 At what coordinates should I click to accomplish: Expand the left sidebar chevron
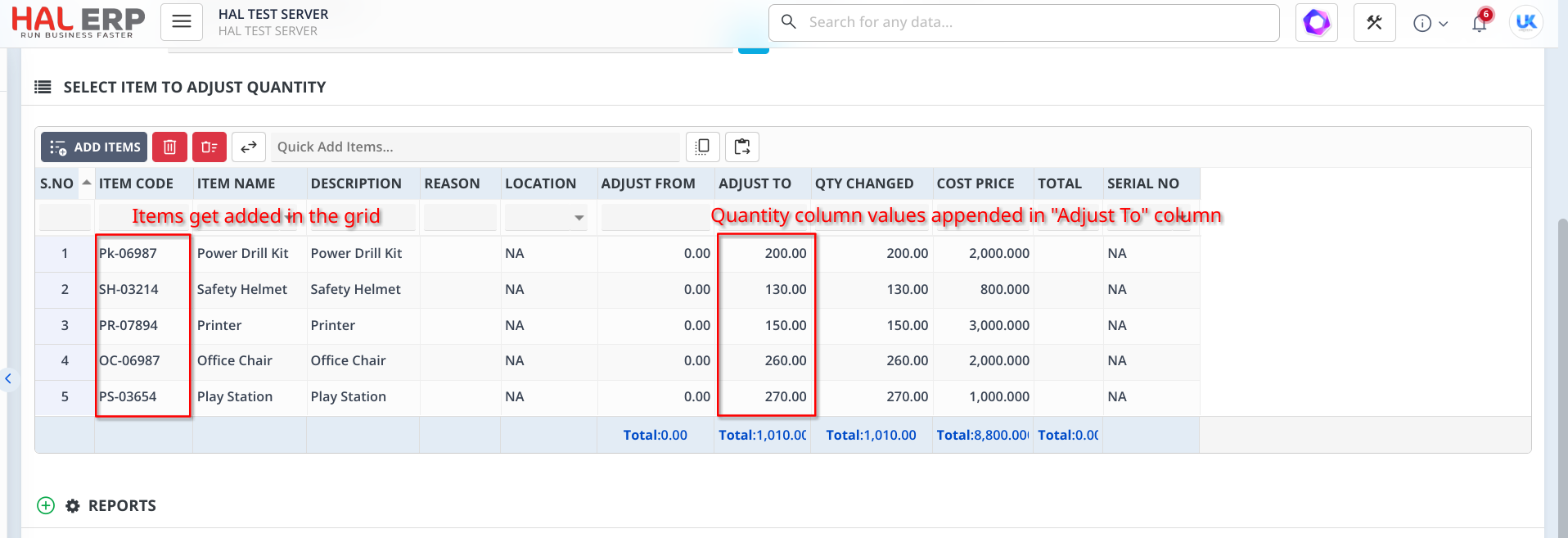tap(8, 378)
